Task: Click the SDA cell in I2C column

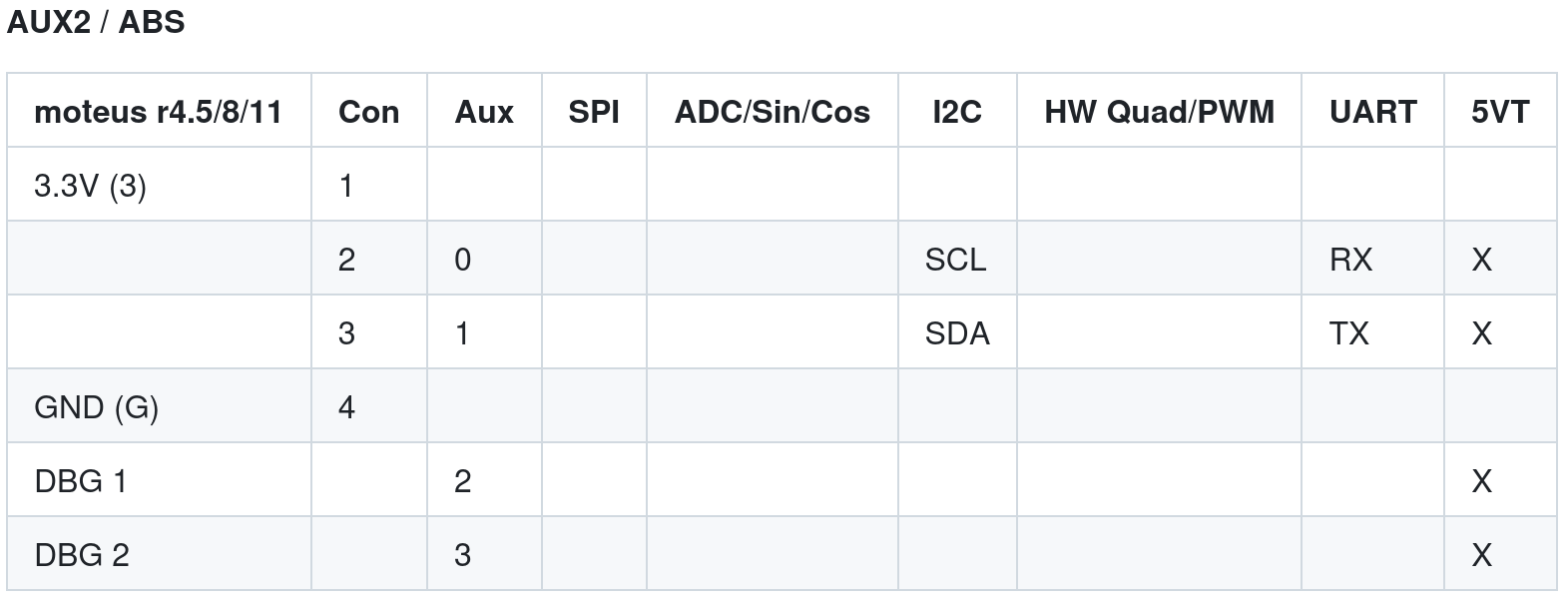Action: pyautogui.click(x=957, y=332)
